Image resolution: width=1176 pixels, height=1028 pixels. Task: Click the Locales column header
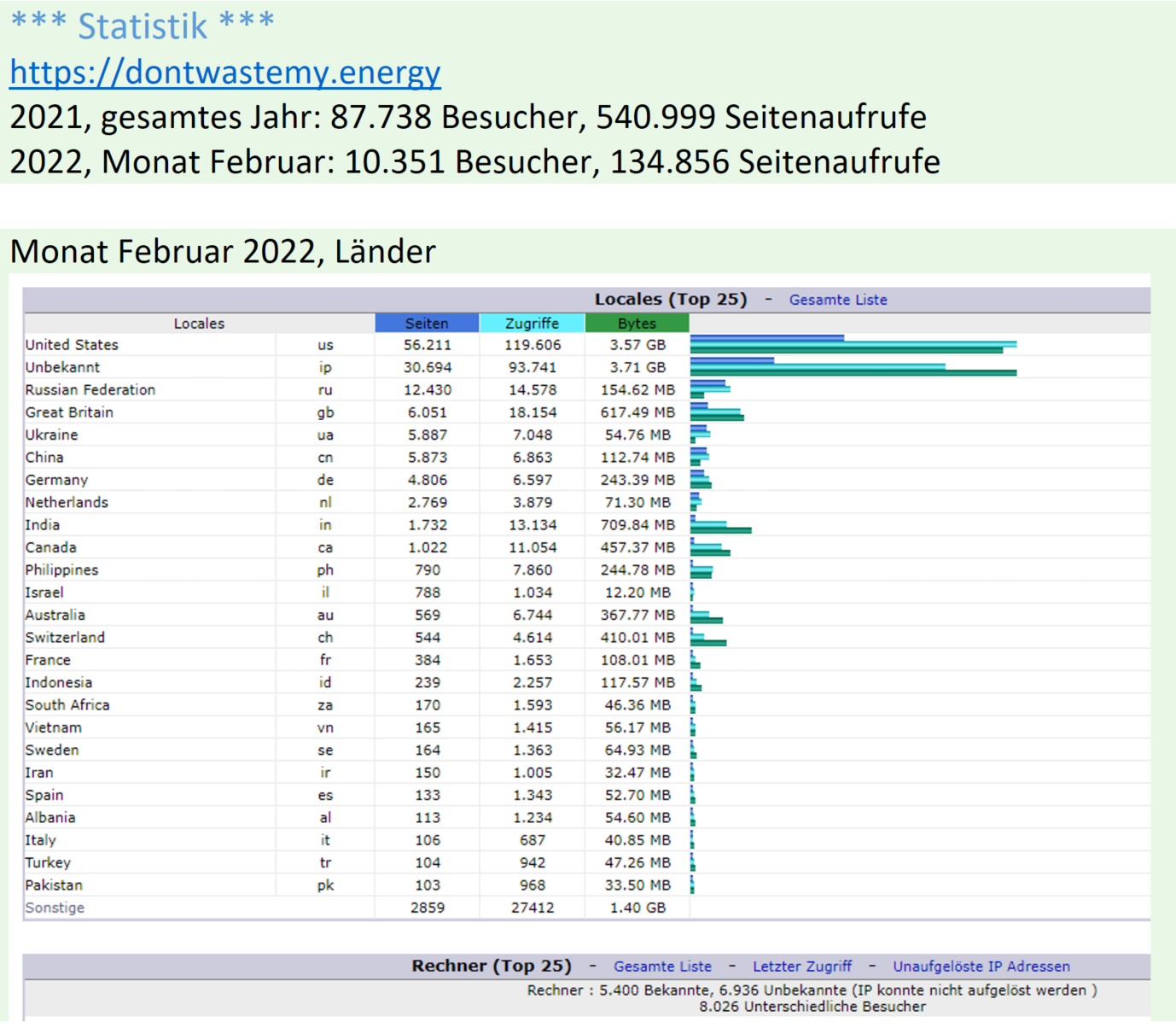pos(199,324)
